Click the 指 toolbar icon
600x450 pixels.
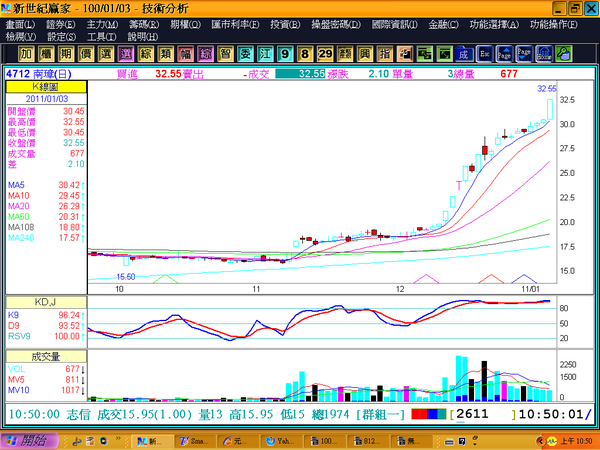385,54
